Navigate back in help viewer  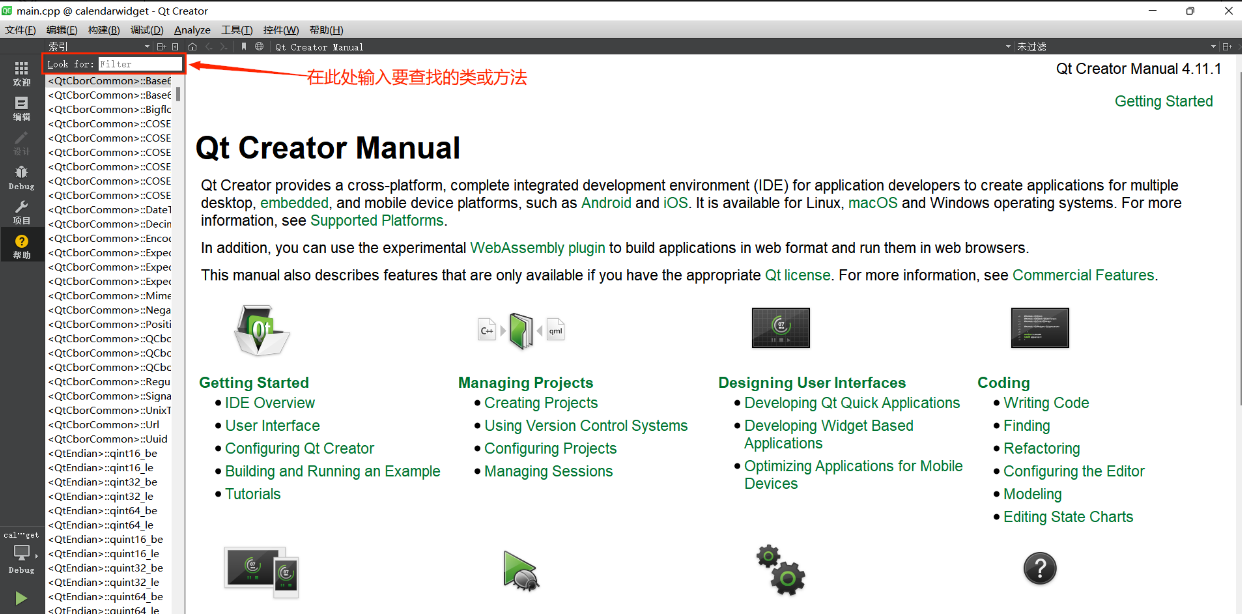click(x=209, y=46)
